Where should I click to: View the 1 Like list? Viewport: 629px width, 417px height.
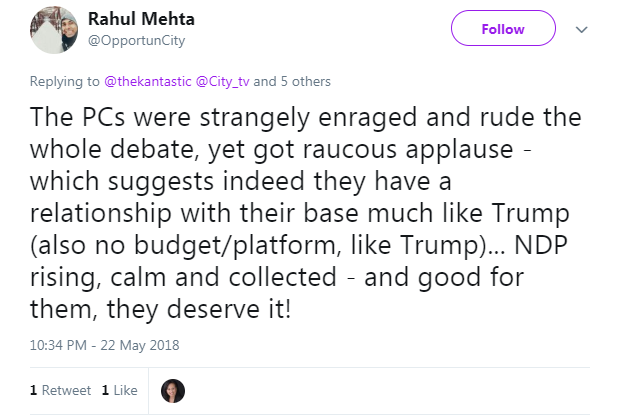(119, 390)
